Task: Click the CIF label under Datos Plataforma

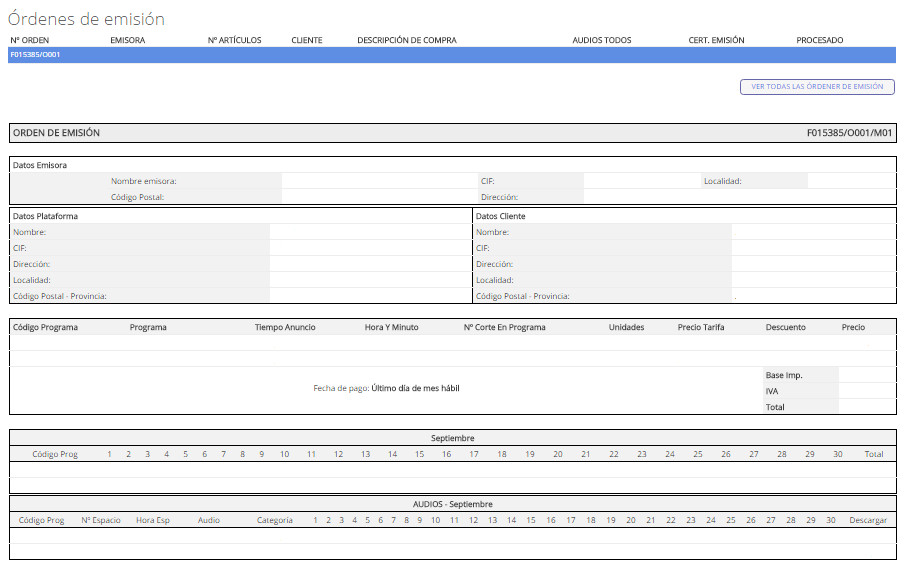Action: pyautogui.click(x=19, y=248)
